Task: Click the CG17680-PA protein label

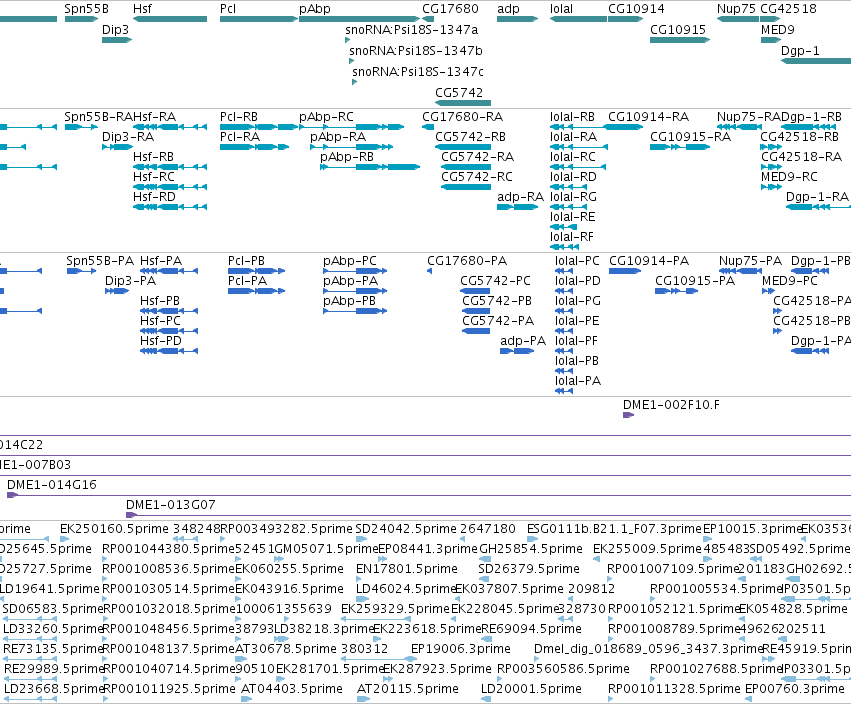Action: [467, 261]
